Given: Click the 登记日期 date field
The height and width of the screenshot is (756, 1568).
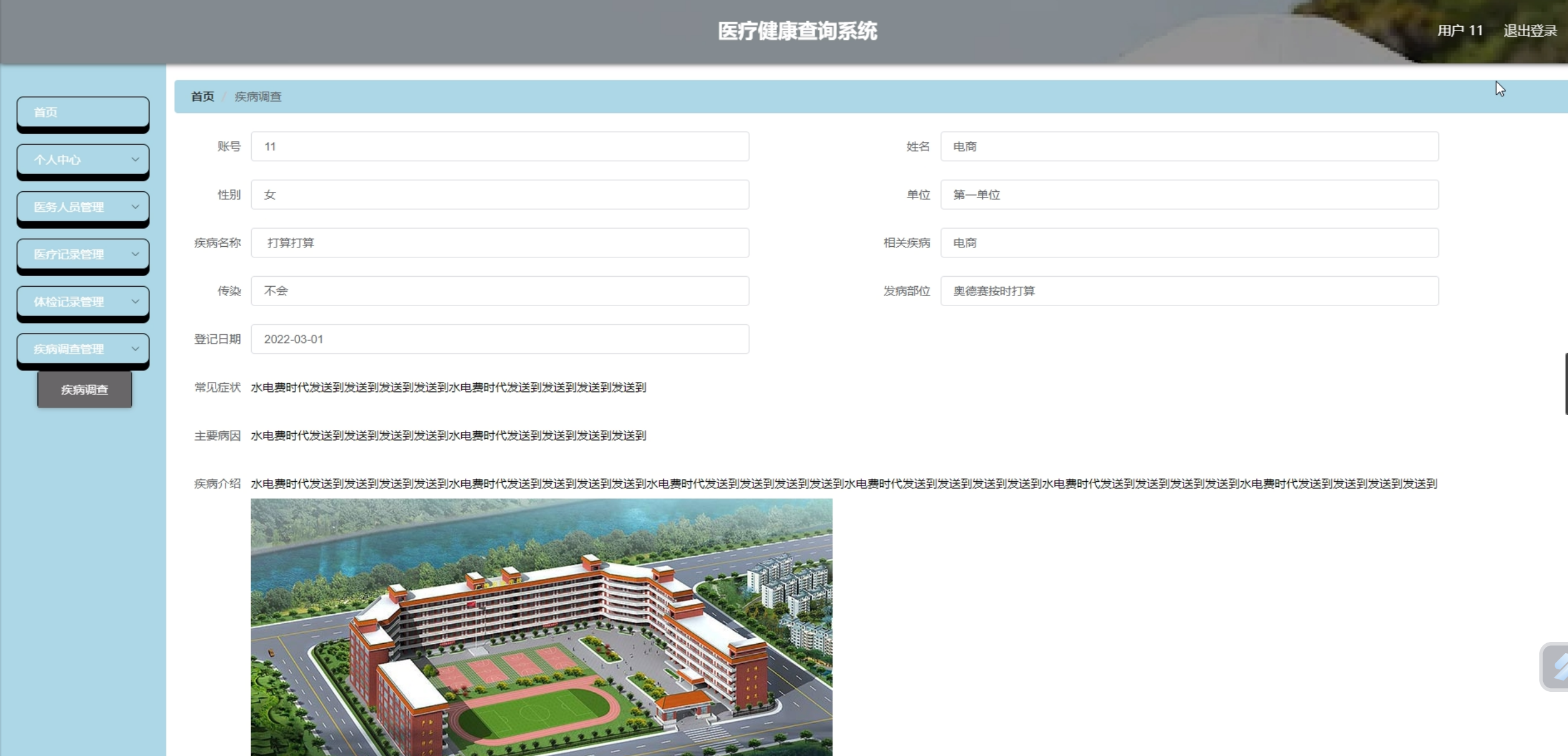Looking at the screenshot, I should [500, 339].
